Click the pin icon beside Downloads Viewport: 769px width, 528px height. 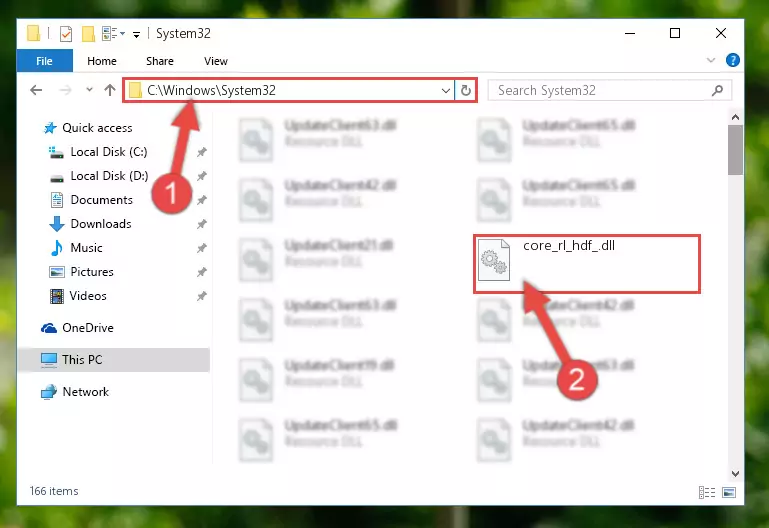pos(202,224)
